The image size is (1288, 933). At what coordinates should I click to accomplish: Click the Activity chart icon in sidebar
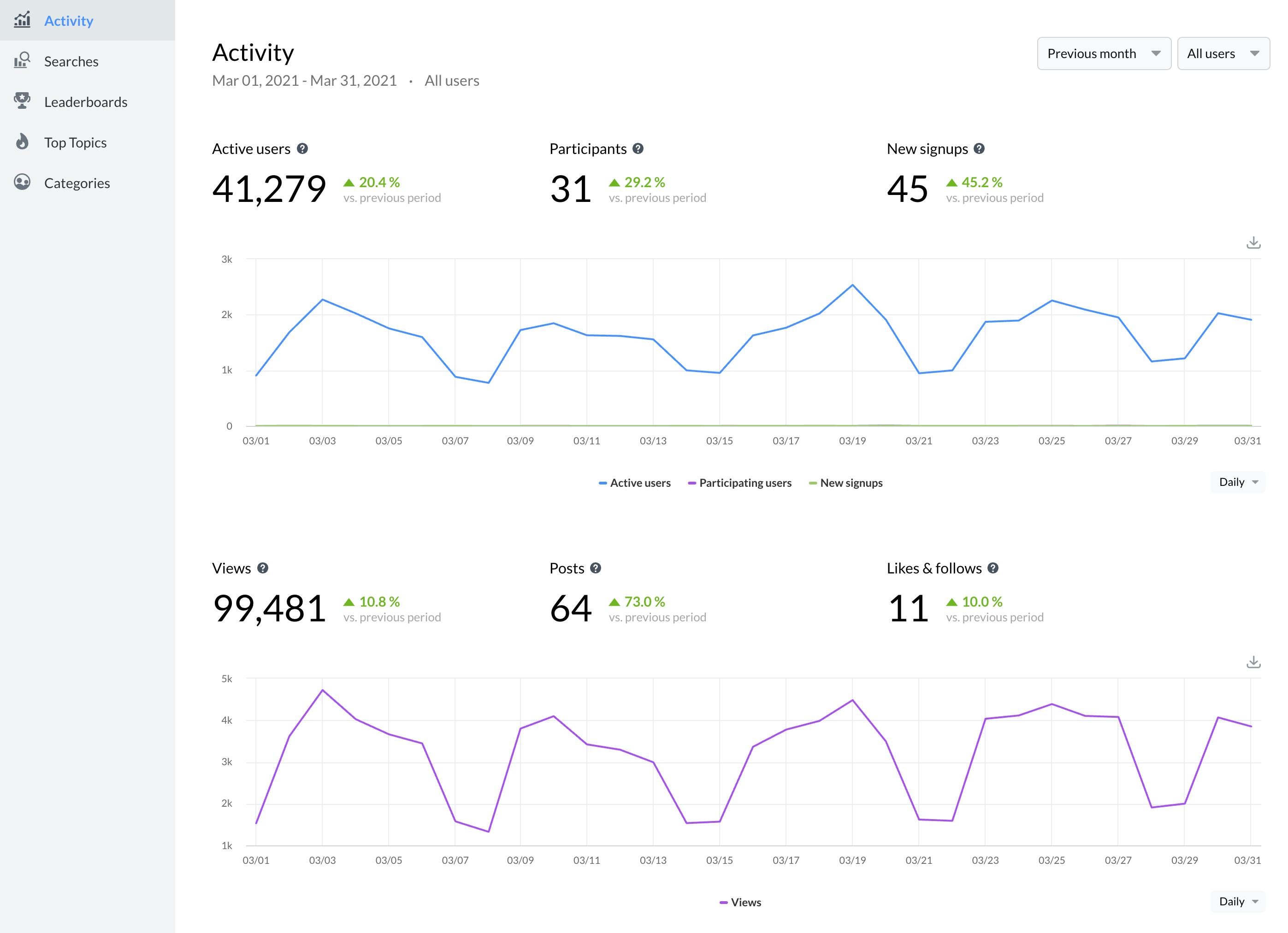click(x=22, y=20)
